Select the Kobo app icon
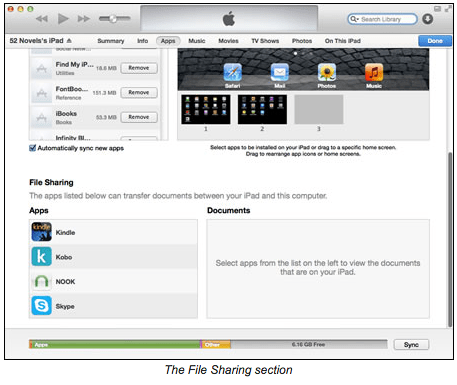Viewport: 457px width, 385px height. tap(41, 256)
